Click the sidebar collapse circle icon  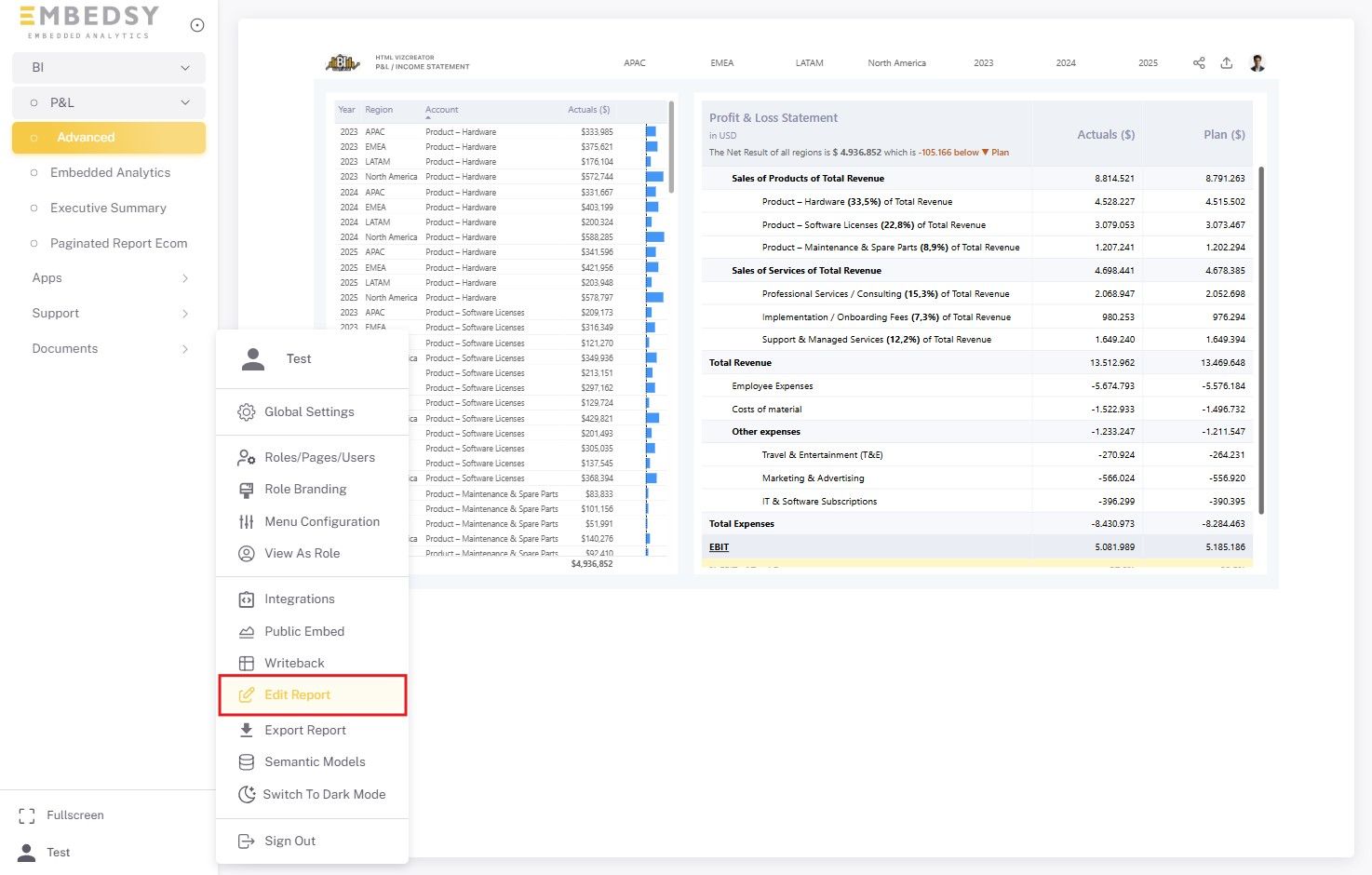(x=197, y=25)
